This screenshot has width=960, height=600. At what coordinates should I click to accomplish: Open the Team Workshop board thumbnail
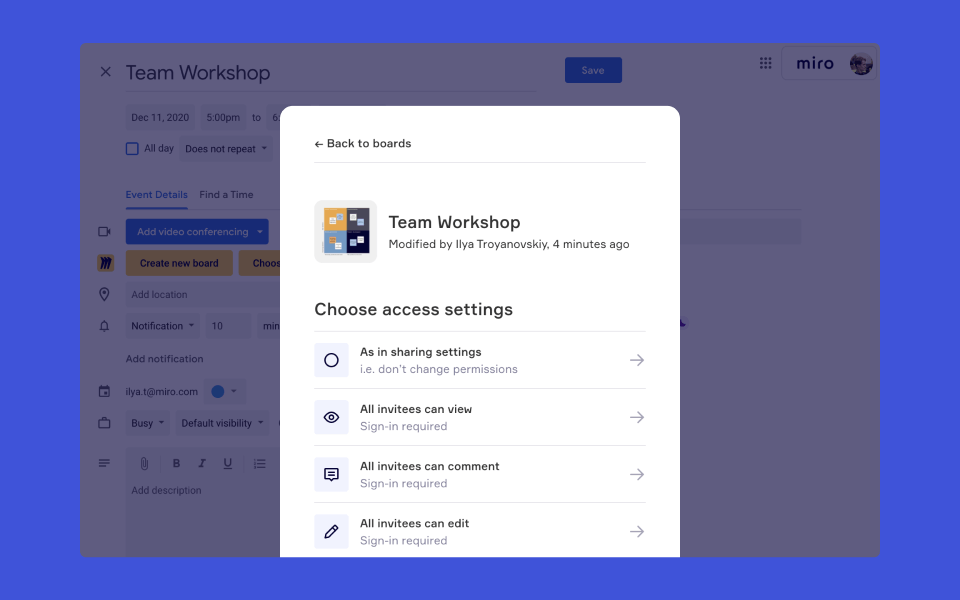(345, 231)
